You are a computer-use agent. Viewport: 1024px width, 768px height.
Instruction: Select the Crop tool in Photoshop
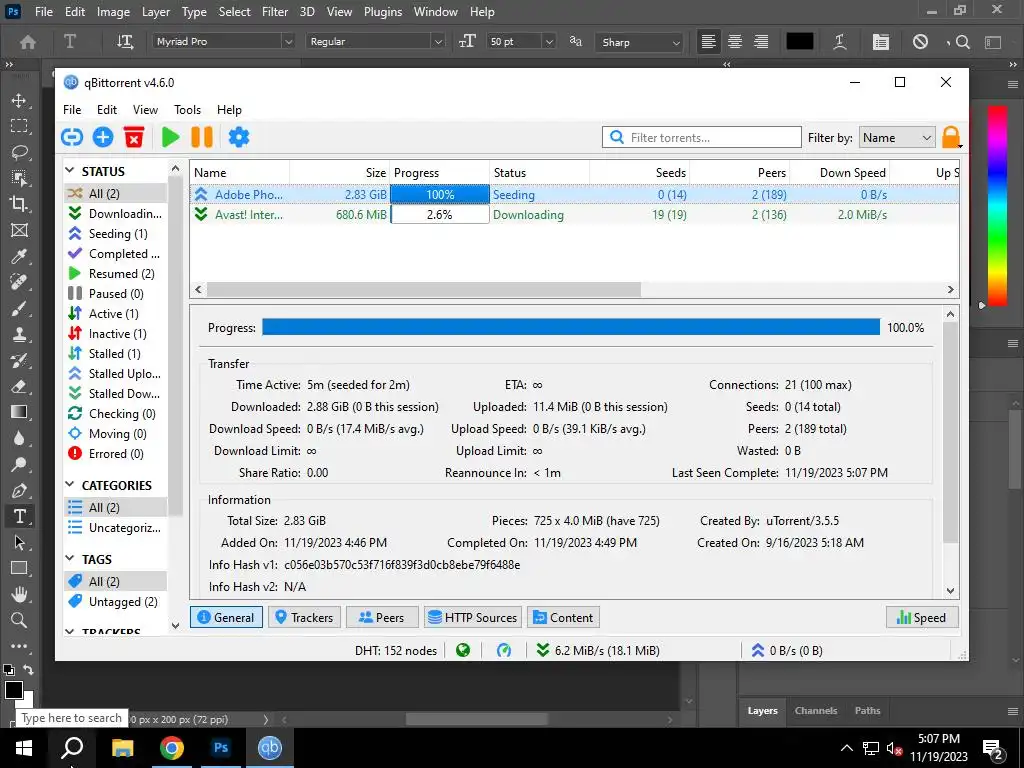tap(19, 204)
